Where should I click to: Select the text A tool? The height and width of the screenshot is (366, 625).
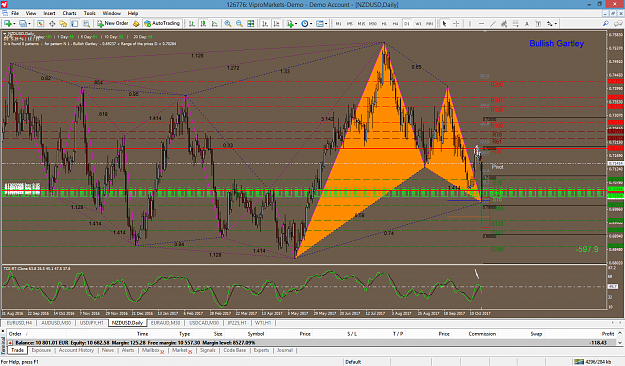tap(527, 24)
